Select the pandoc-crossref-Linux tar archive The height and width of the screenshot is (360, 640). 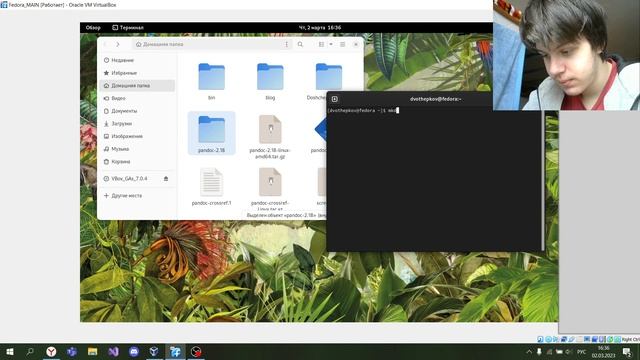270,189
